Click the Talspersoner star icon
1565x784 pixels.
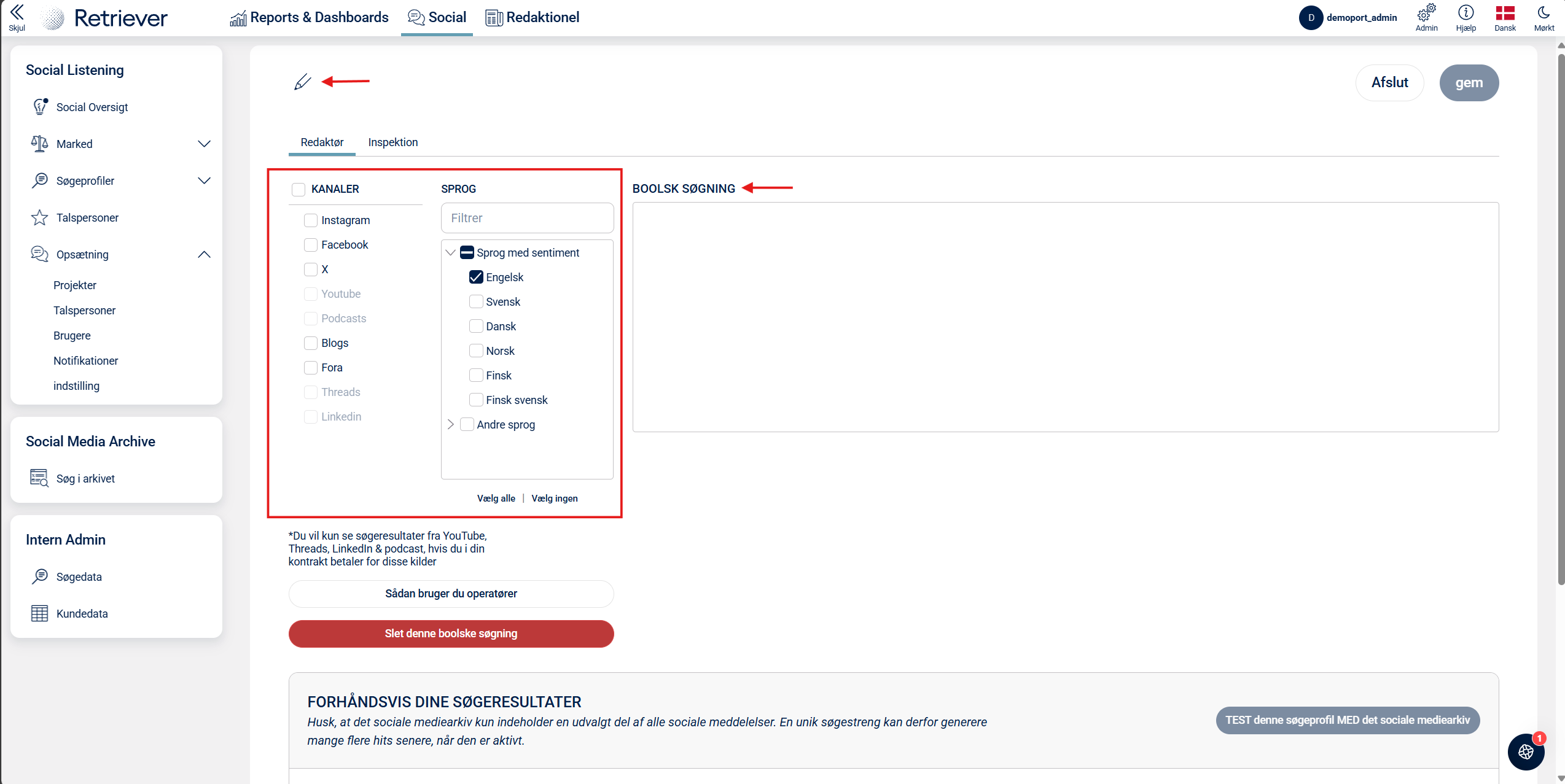[x=39, y=217]
